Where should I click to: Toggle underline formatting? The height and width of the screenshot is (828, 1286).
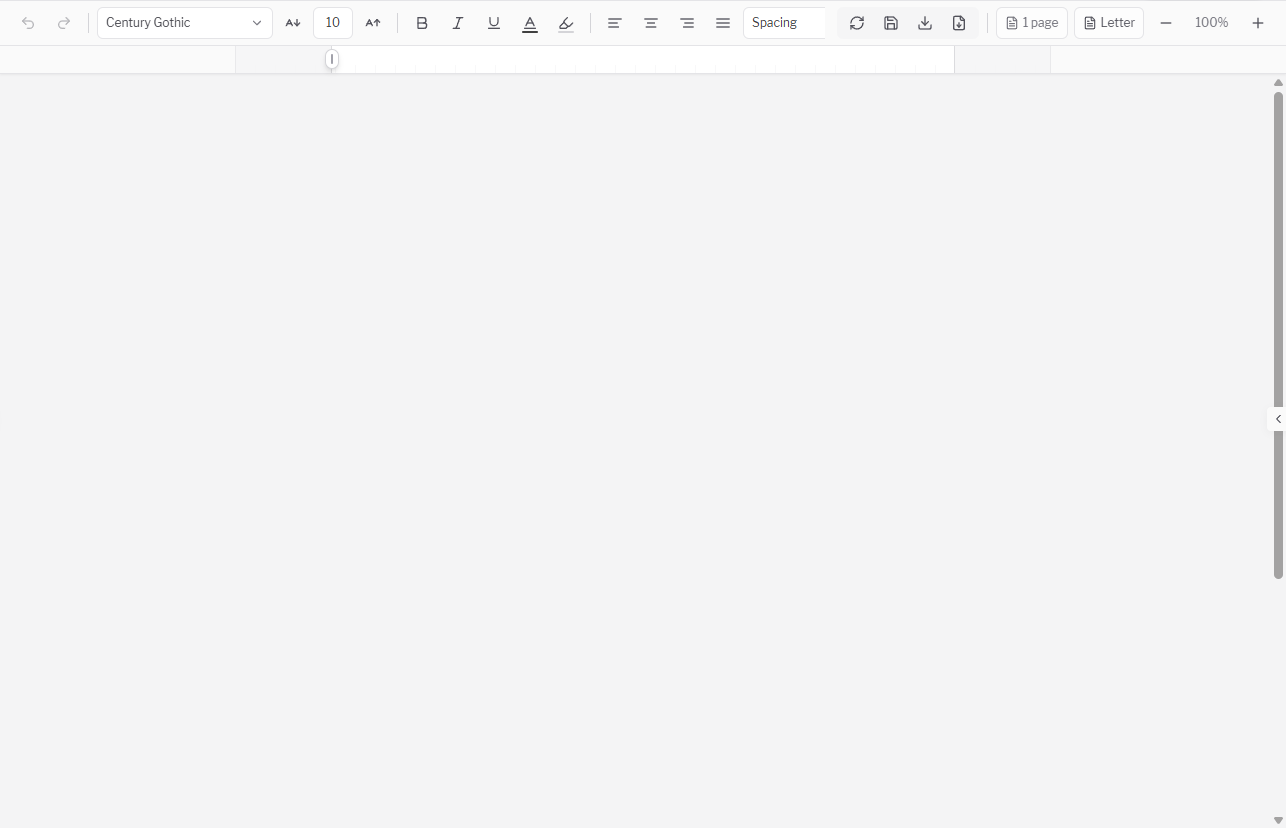(x=494, y=23)
